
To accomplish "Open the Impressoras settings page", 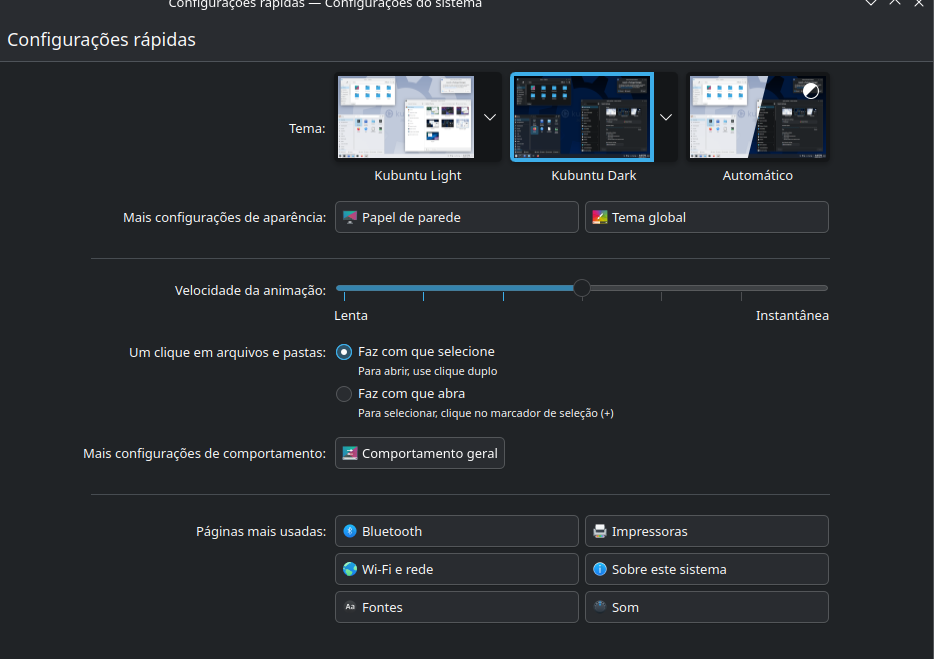I will [706, 531].
